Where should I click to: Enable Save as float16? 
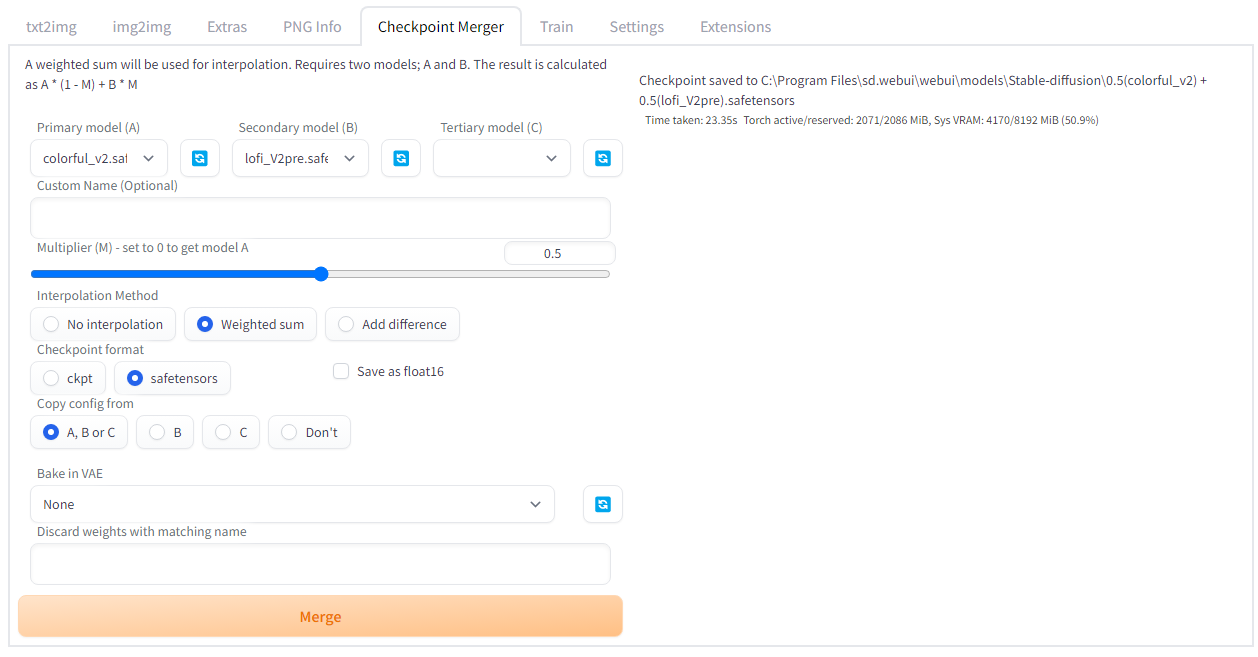point(340,371)
